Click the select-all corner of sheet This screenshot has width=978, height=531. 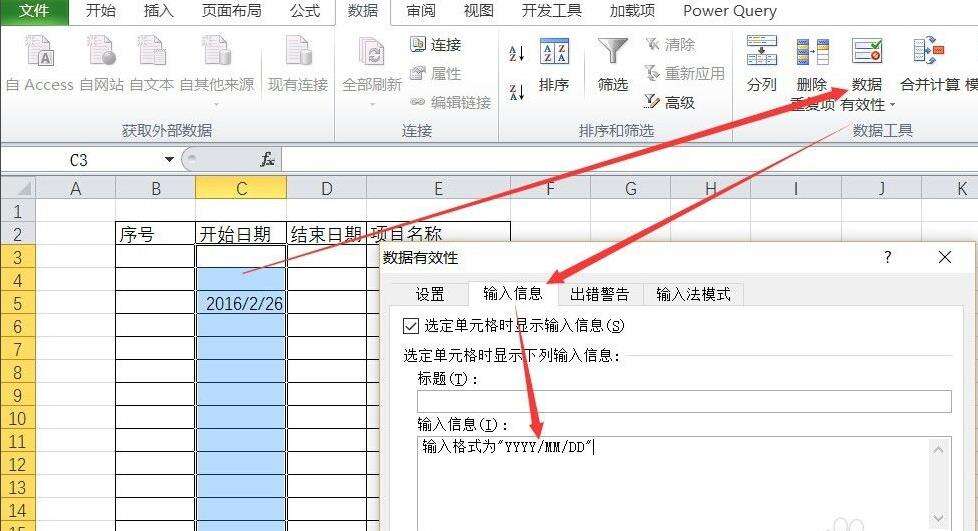click(x=17, y=188)
